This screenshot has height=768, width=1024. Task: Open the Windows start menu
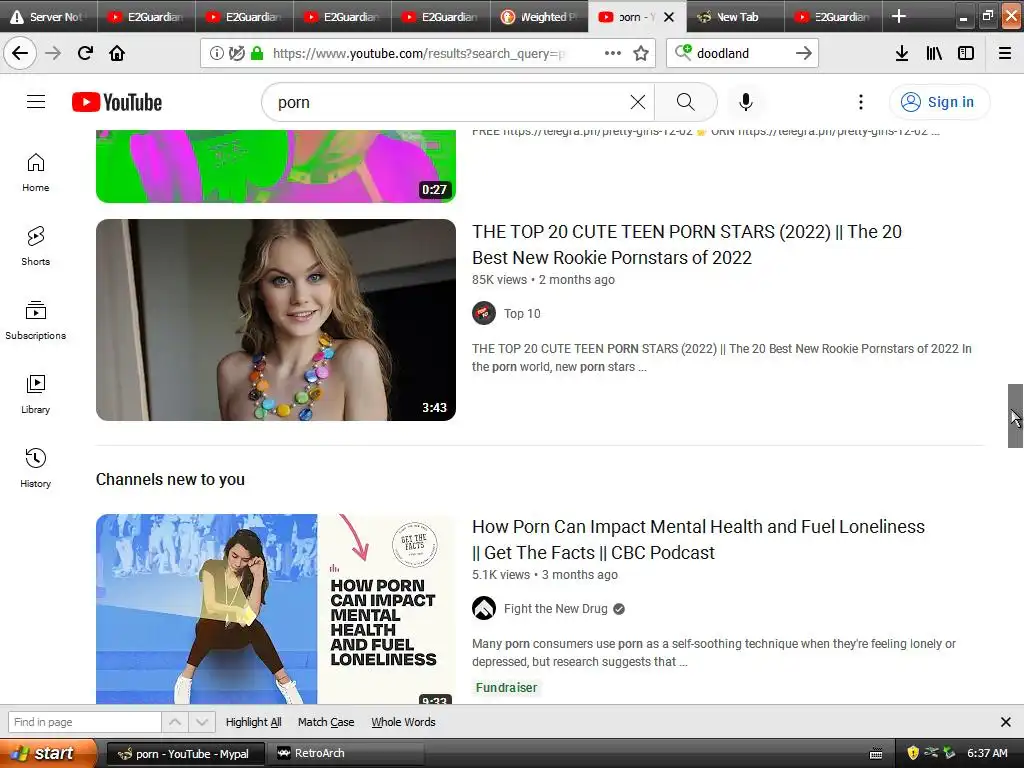[x=48, y=753]
